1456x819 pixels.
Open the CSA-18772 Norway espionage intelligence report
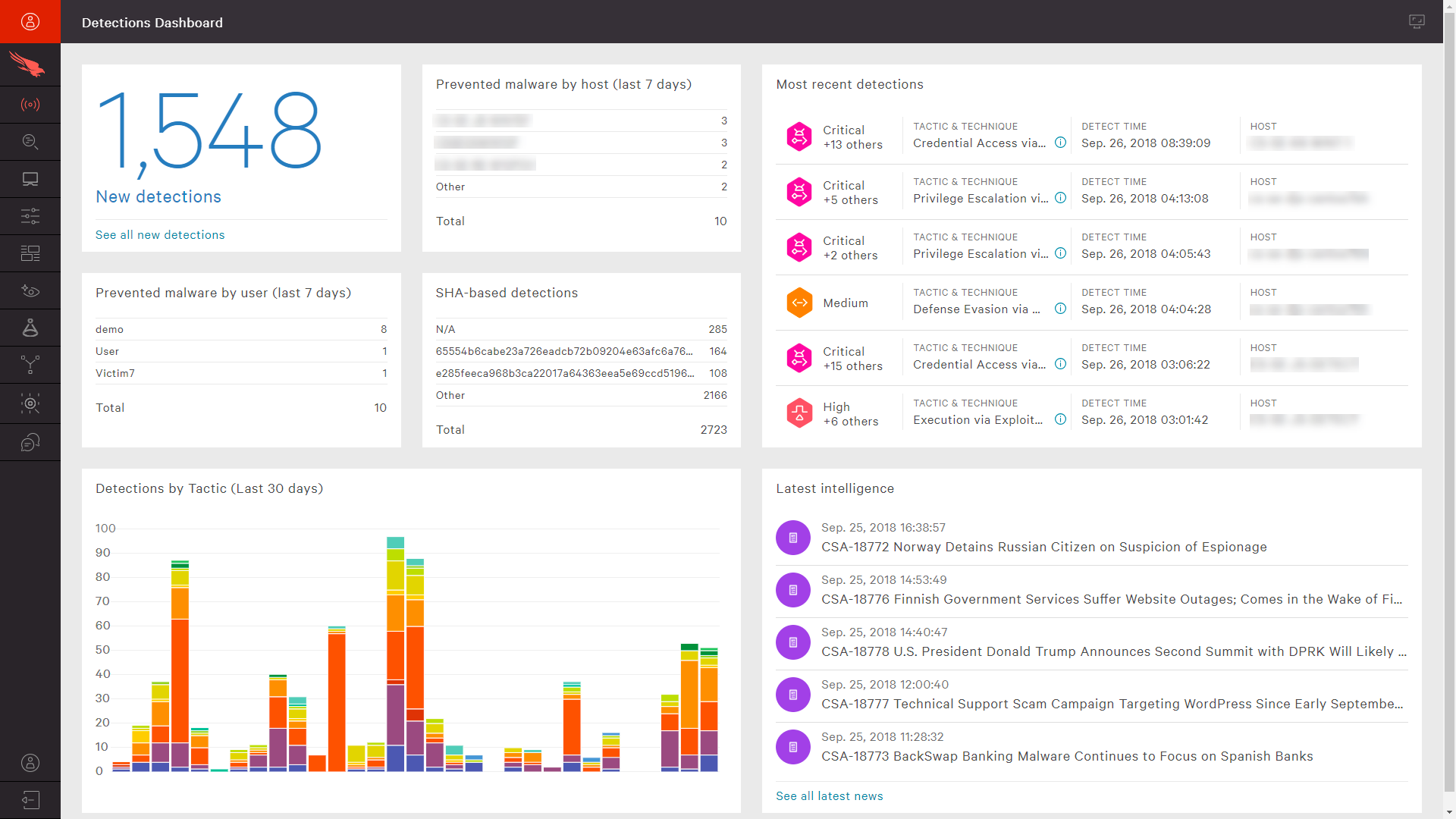[1043, 547]
